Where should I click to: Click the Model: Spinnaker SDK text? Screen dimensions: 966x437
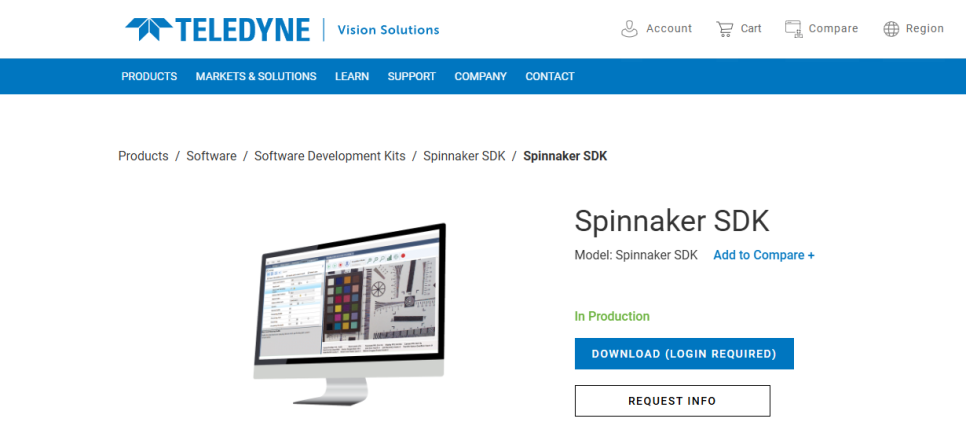click(636, 255)
